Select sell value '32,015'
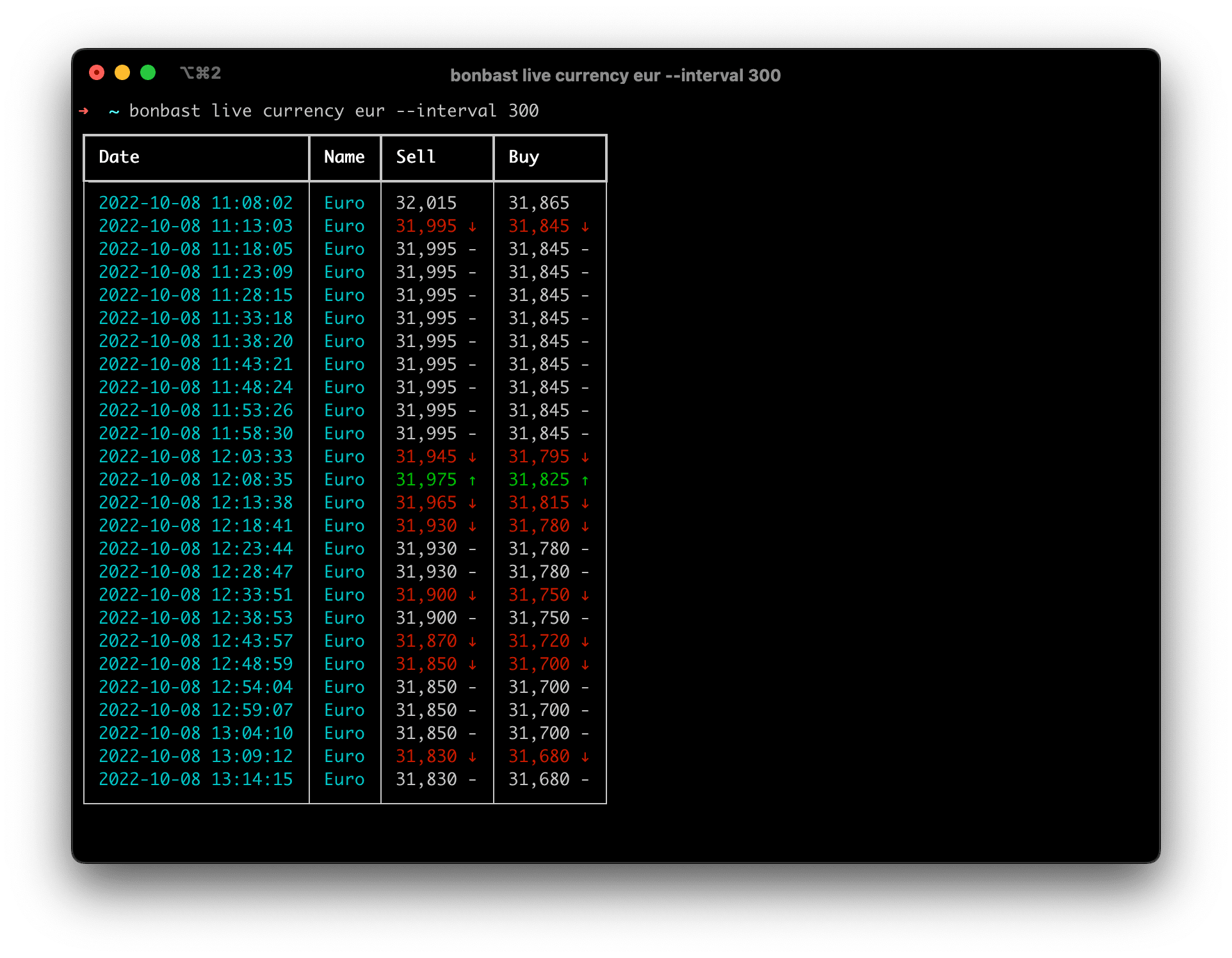1232x958 pixels. coord(426,203)
